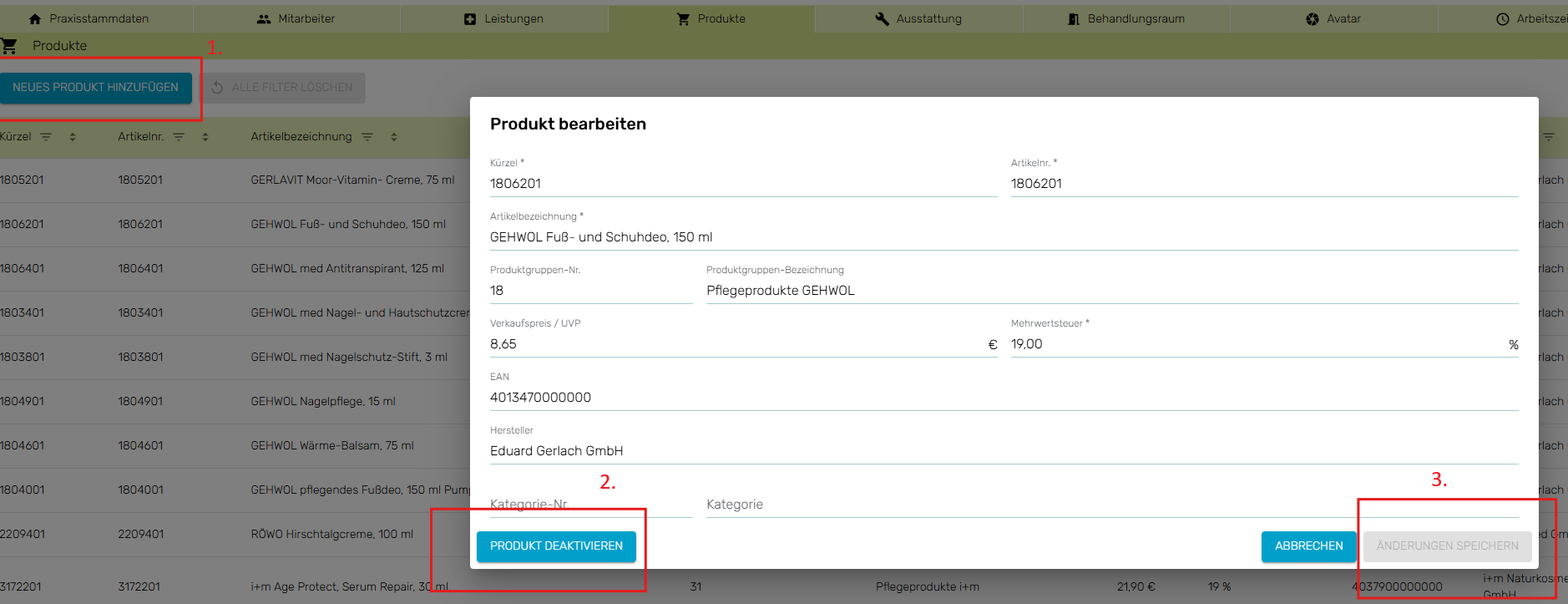Edit the Artikelnr. field in the dialog
The height and width of the screenshot is (604, 1568).
click(1264, 184)
